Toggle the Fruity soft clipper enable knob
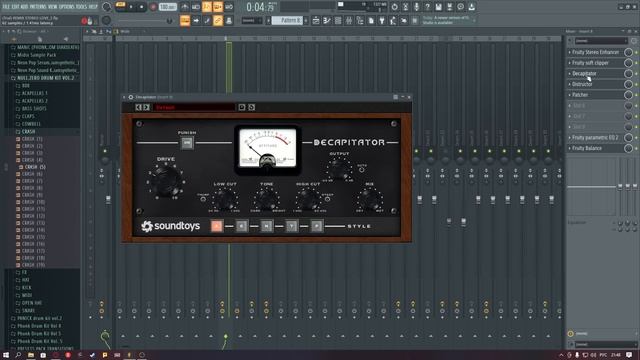Image resolution: width=640 pixels, height=360 pixels. (x=628, y=63)
